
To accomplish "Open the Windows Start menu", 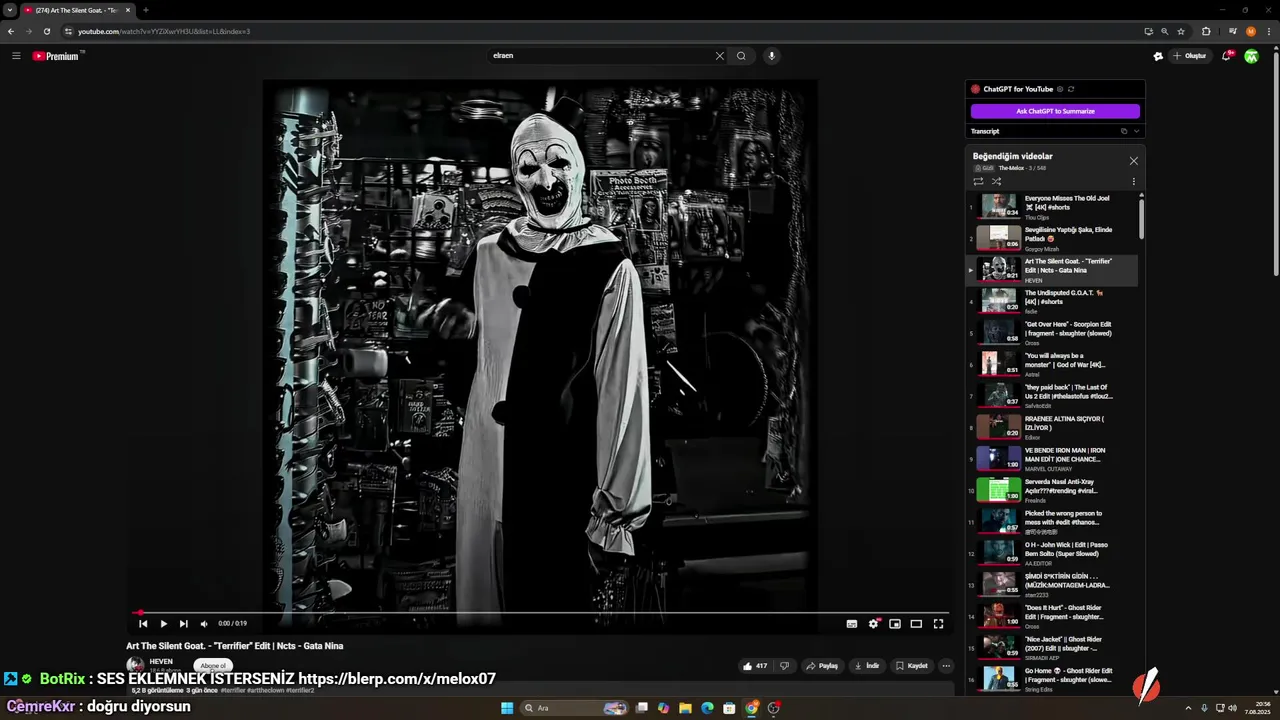I will pos(507,708).
